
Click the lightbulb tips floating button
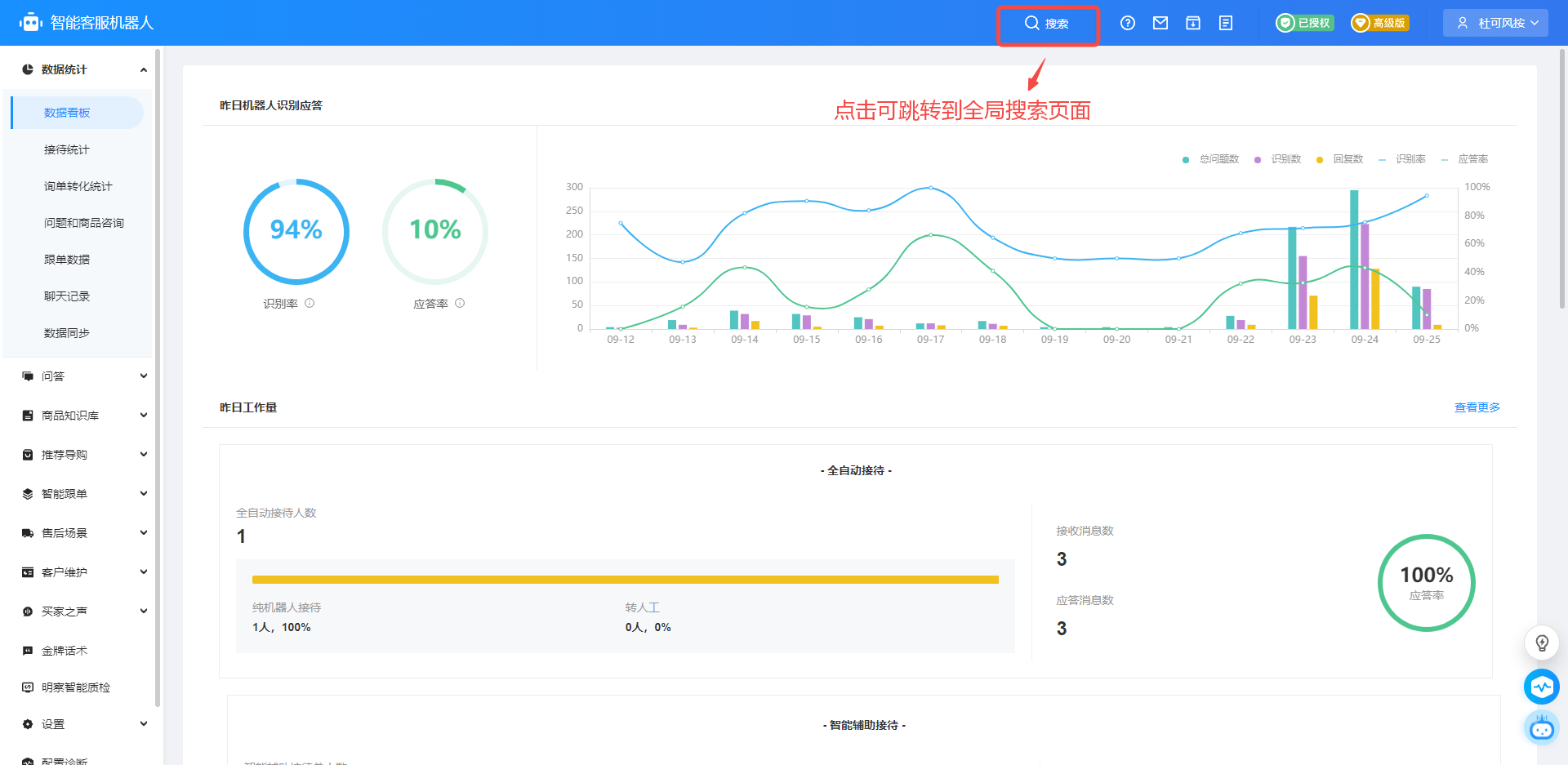pos(1542,643)
